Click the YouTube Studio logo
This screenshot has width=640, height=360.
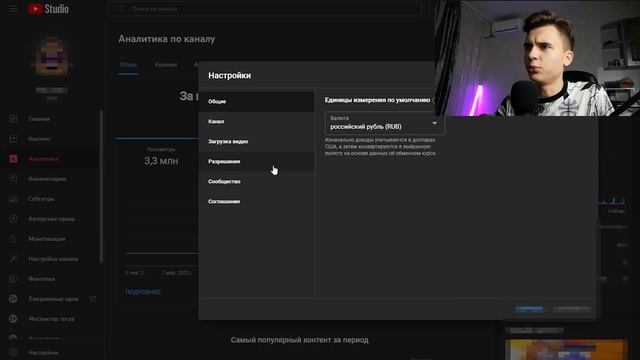pos(48,9)
